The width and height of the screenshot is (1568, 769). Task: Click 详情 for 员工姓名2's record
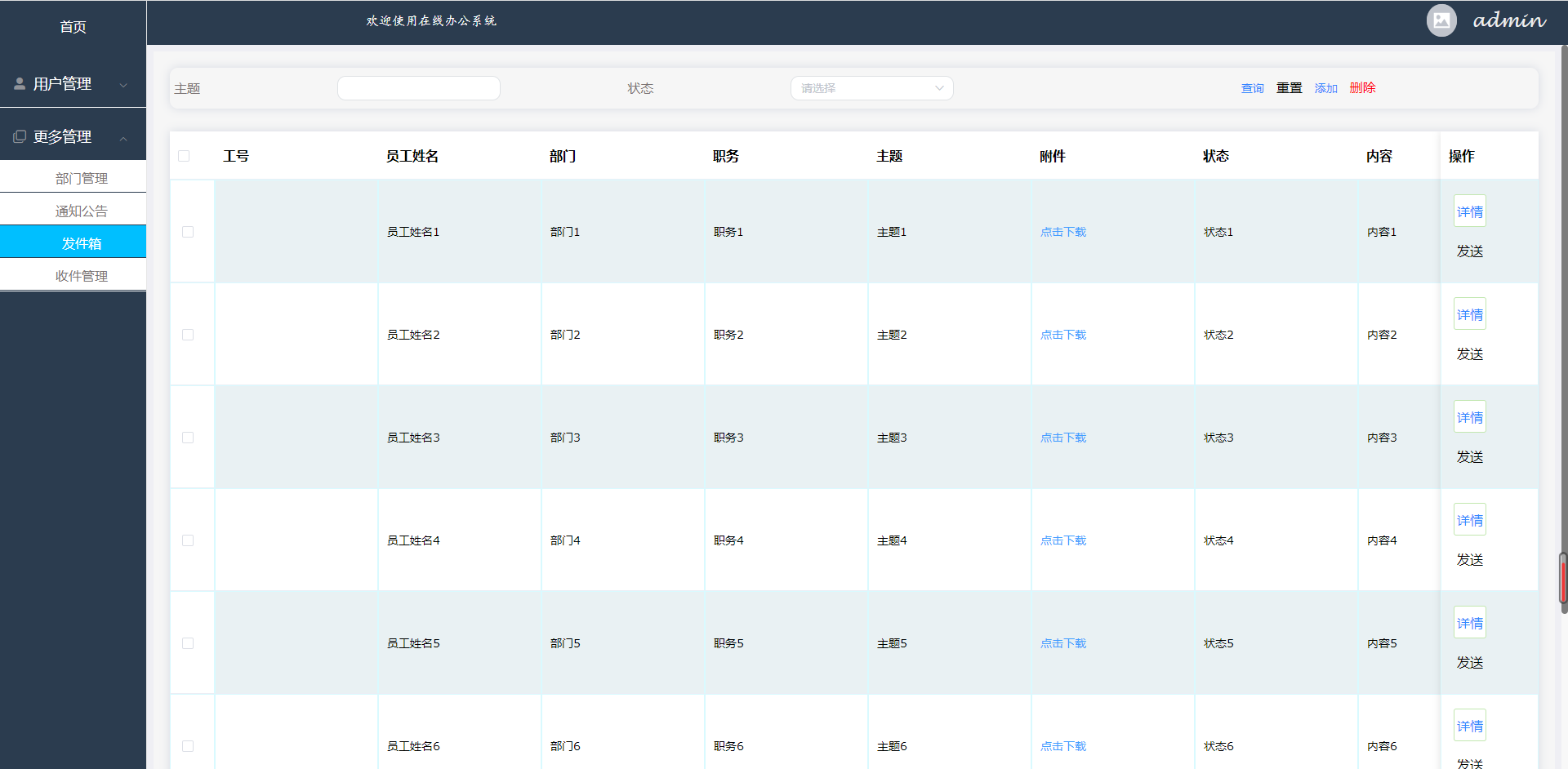pos(1469,313)
